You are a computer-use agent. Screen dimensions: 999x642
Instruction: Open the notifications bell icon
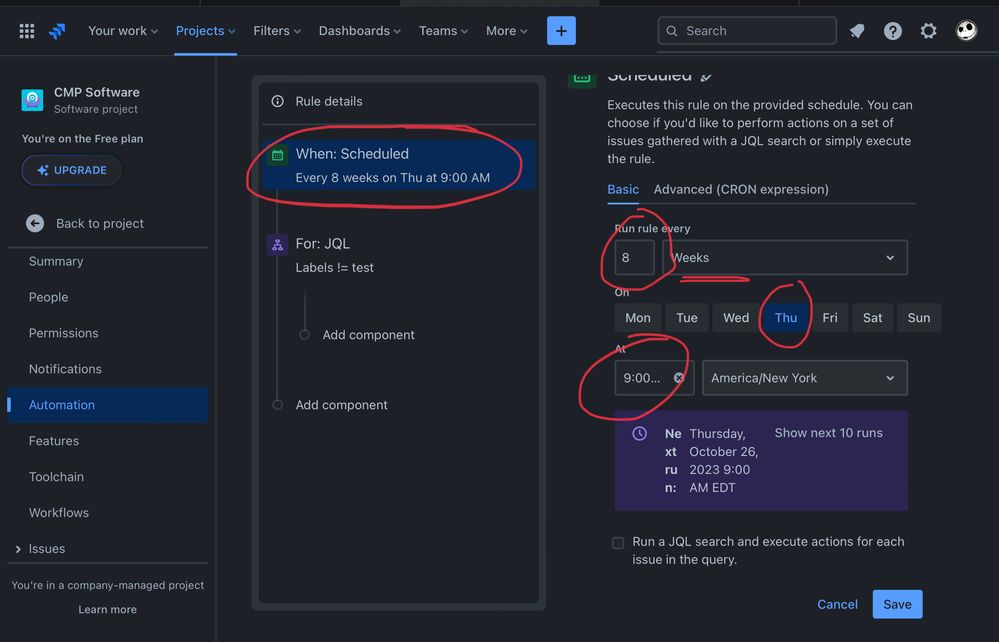tap(857, 31)
